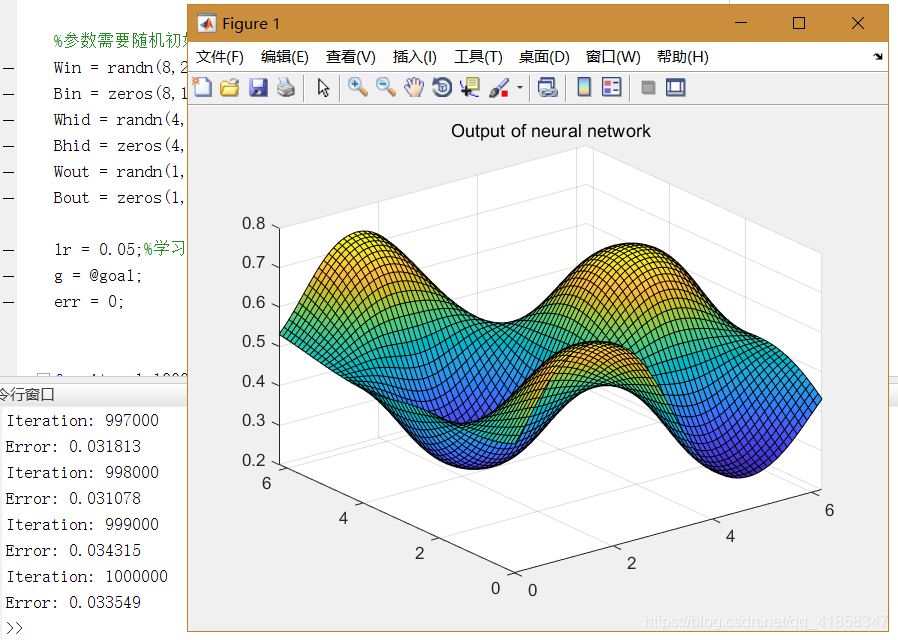
Task: Print the figure using printer icon
Action: 286,88
